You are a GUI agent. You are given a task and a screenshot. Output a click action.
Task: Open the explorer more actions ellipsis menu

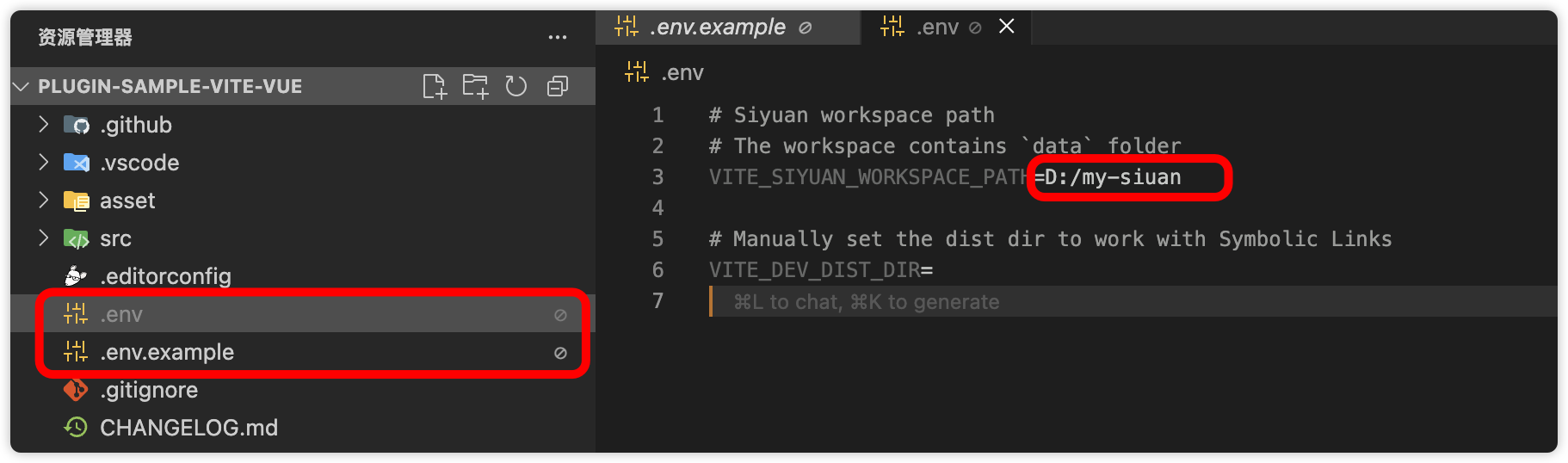(558, 37)
